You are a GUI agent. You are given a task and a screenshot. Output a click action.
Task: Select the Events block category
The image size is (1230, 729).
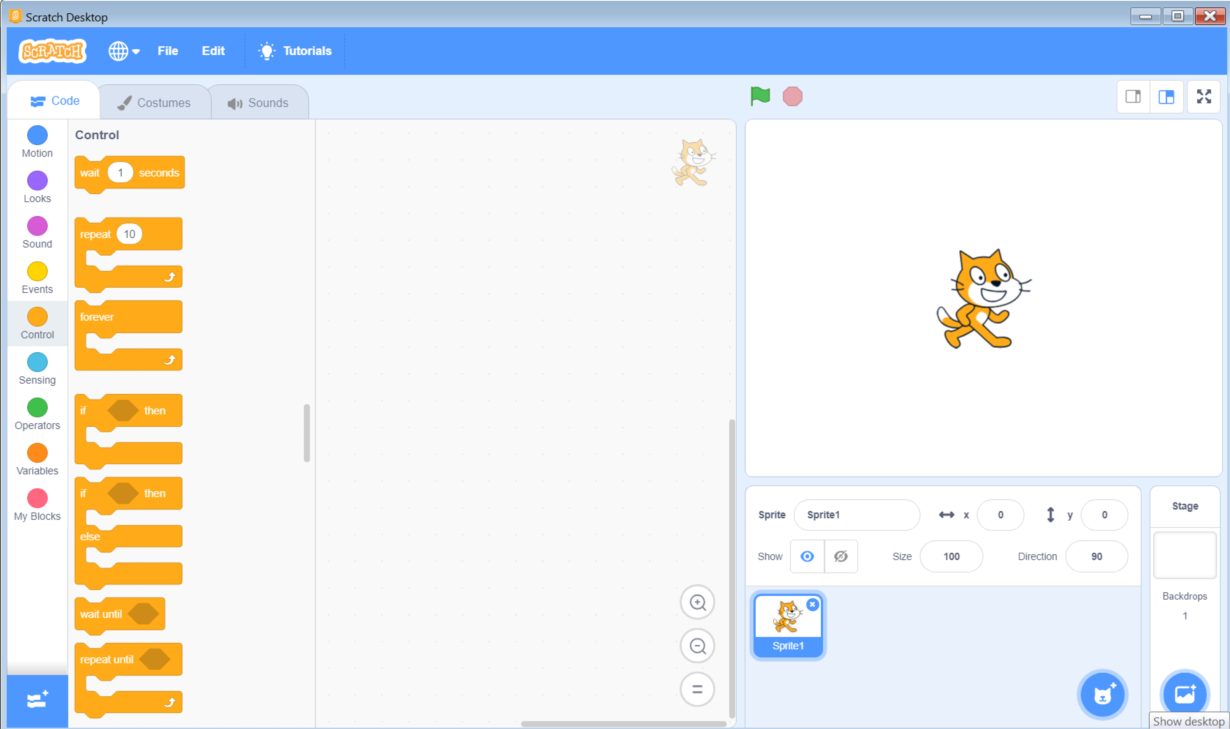click(x=37, y=278)
